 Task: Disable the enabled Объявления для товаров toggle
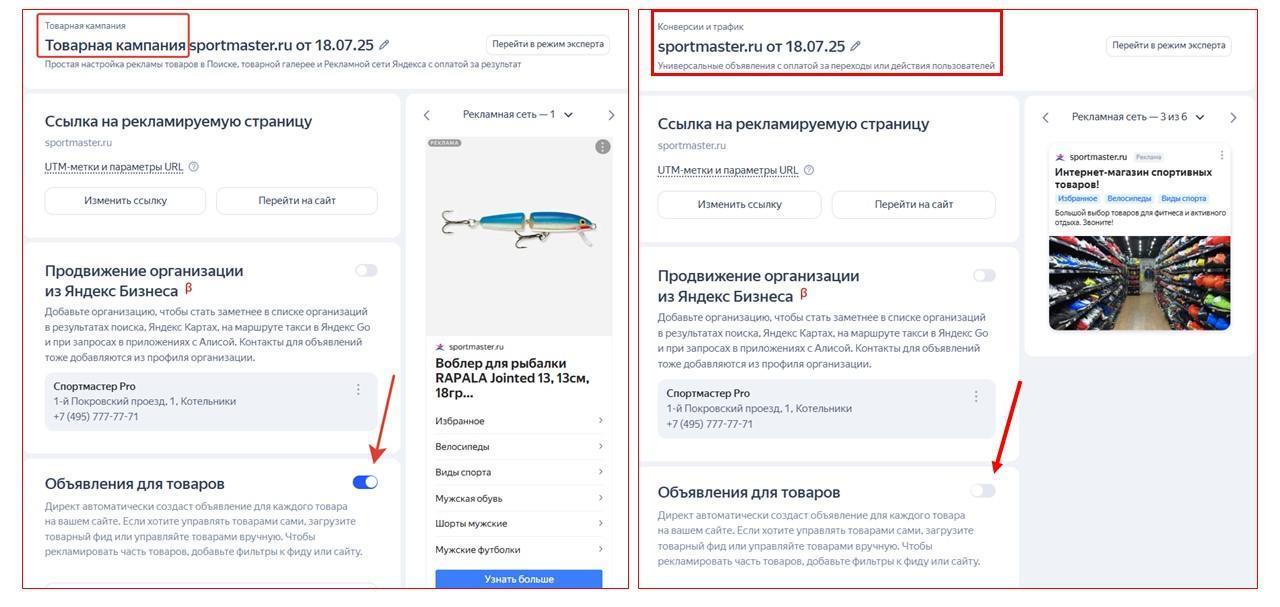365,482
